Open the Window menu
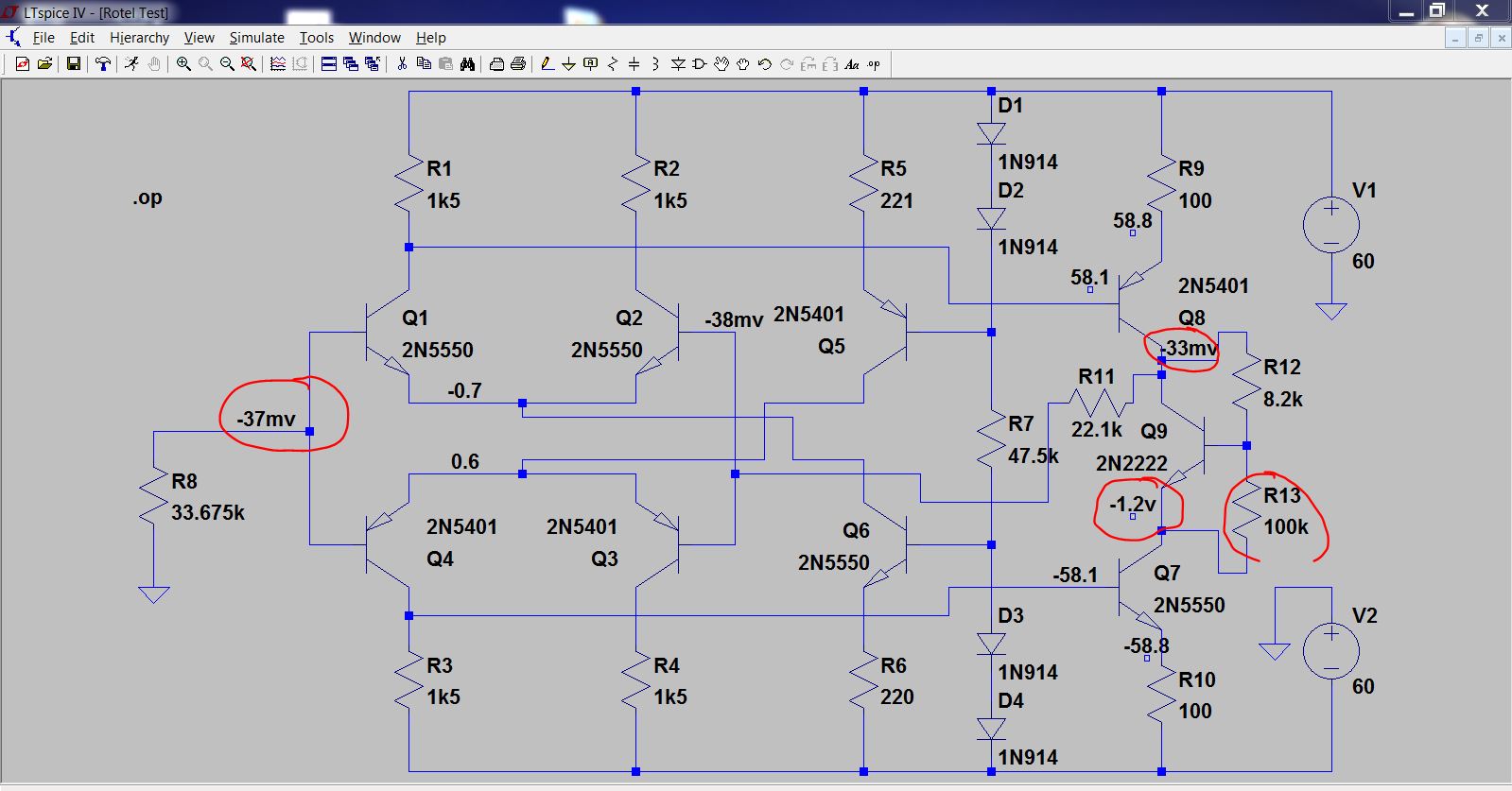Viewport: 1512px width, 791px height. point(374,38)
